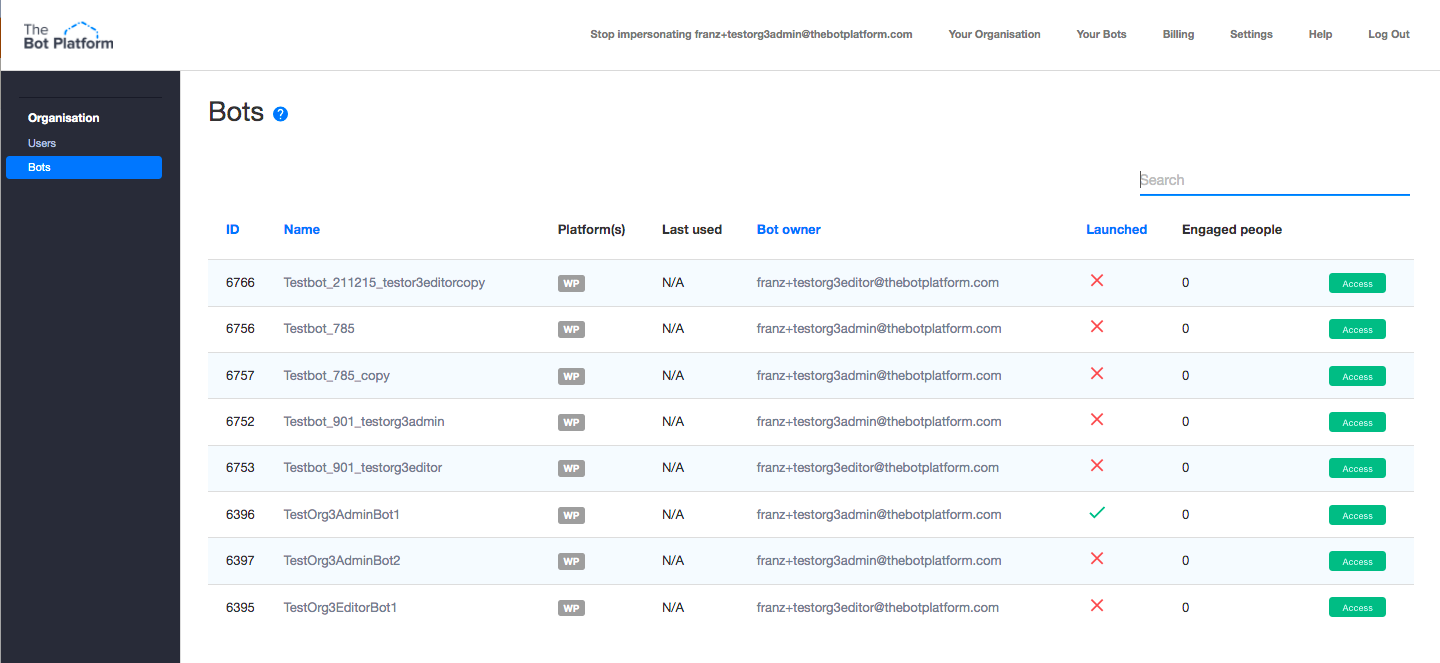Image resolution: width=1440 pixels, height=663 pixels.
Task: Click WP badge in Testbot_901_testorg3admin row
Action: 571,423
